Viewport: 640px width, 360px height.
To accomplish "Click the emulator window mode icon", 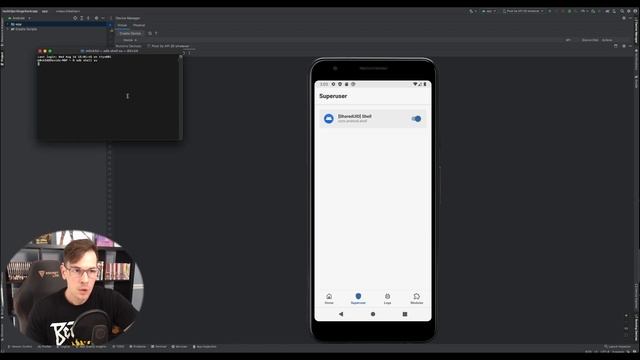I will 616,46.
